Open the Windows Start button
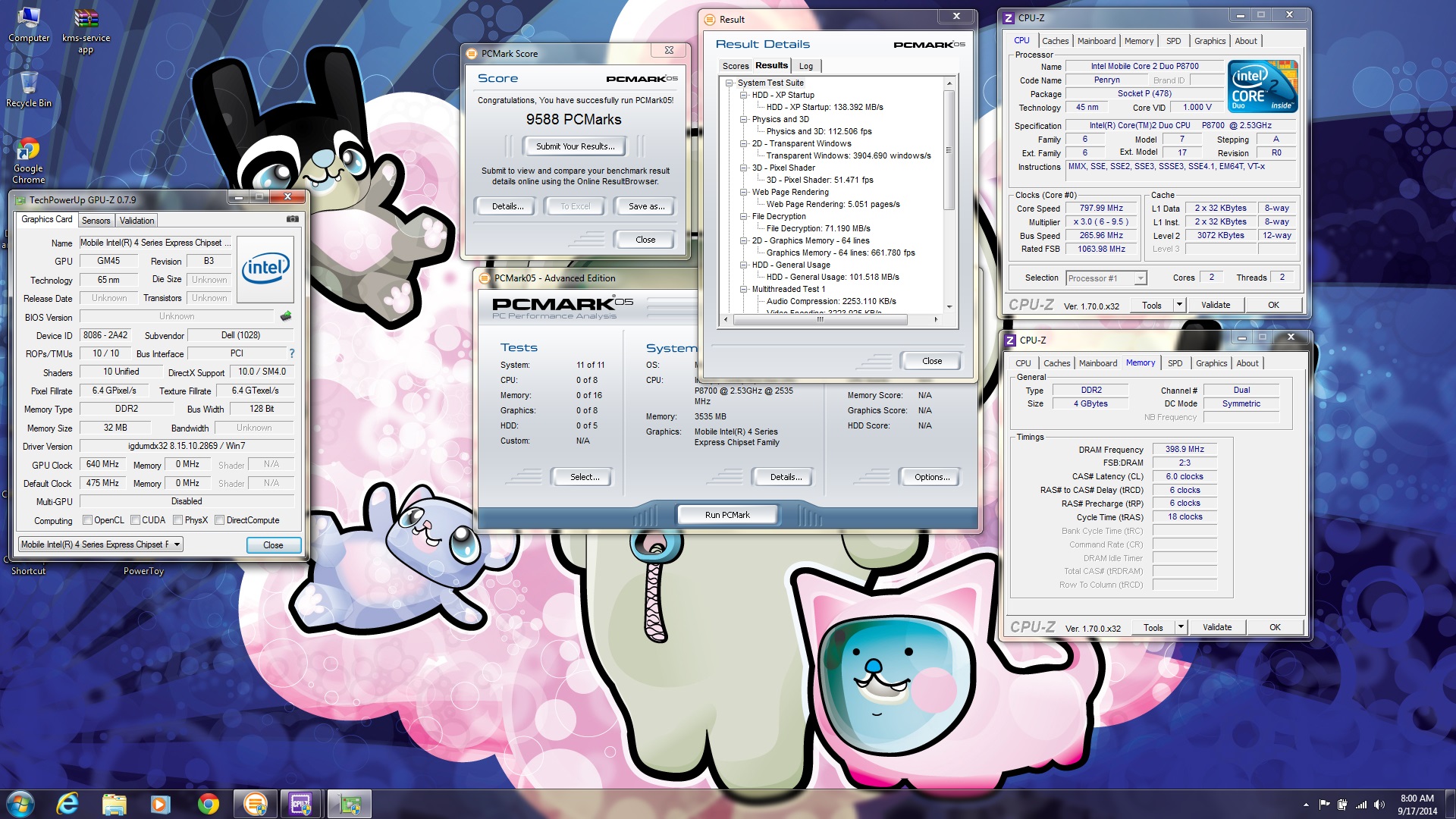This screenshot has height=819, width=1456. 20,804
